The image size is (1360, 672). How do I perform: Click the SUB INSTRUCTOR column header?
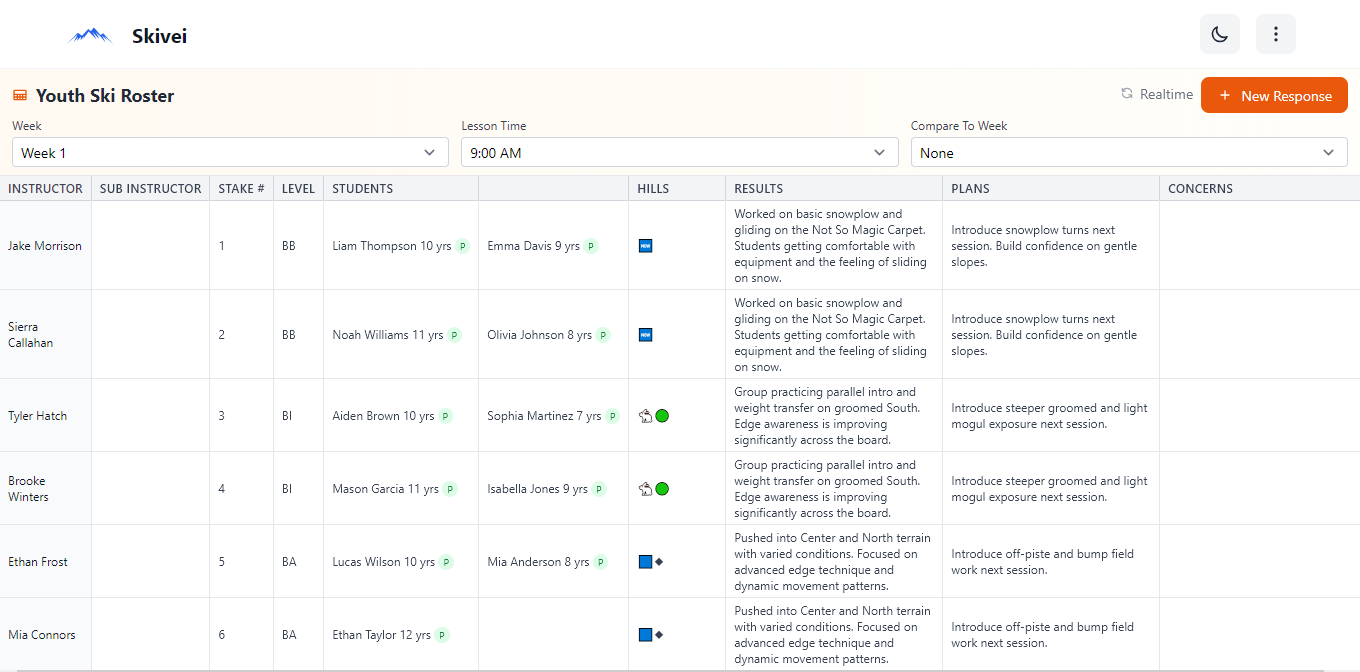point(150,188)
